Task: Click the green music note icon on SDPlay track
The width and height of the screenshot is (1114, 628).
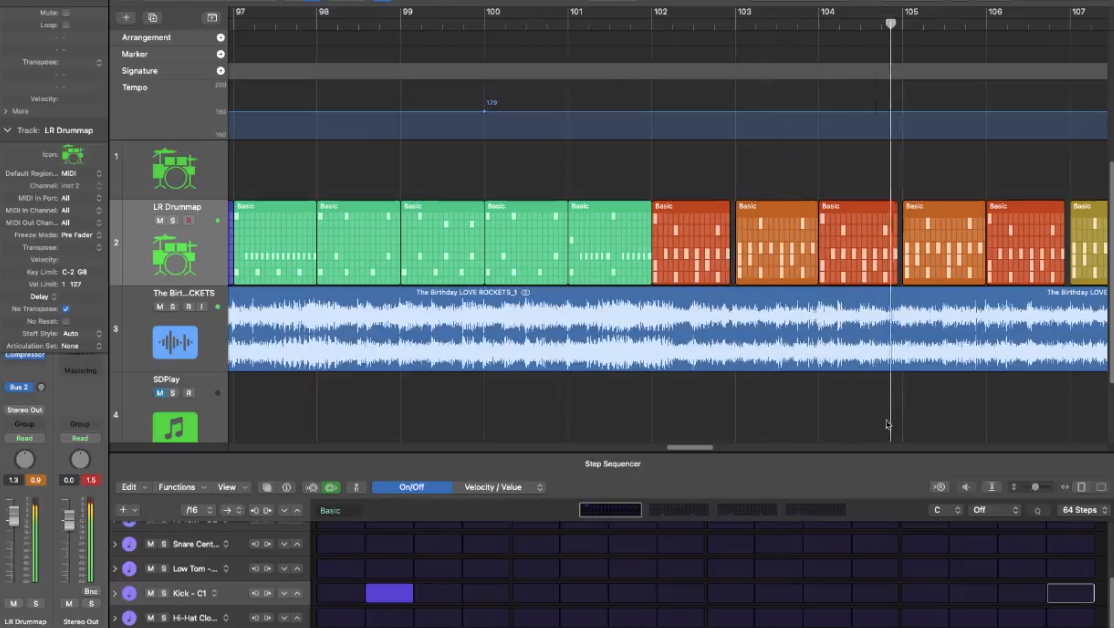Action: (x=175, y=428)
